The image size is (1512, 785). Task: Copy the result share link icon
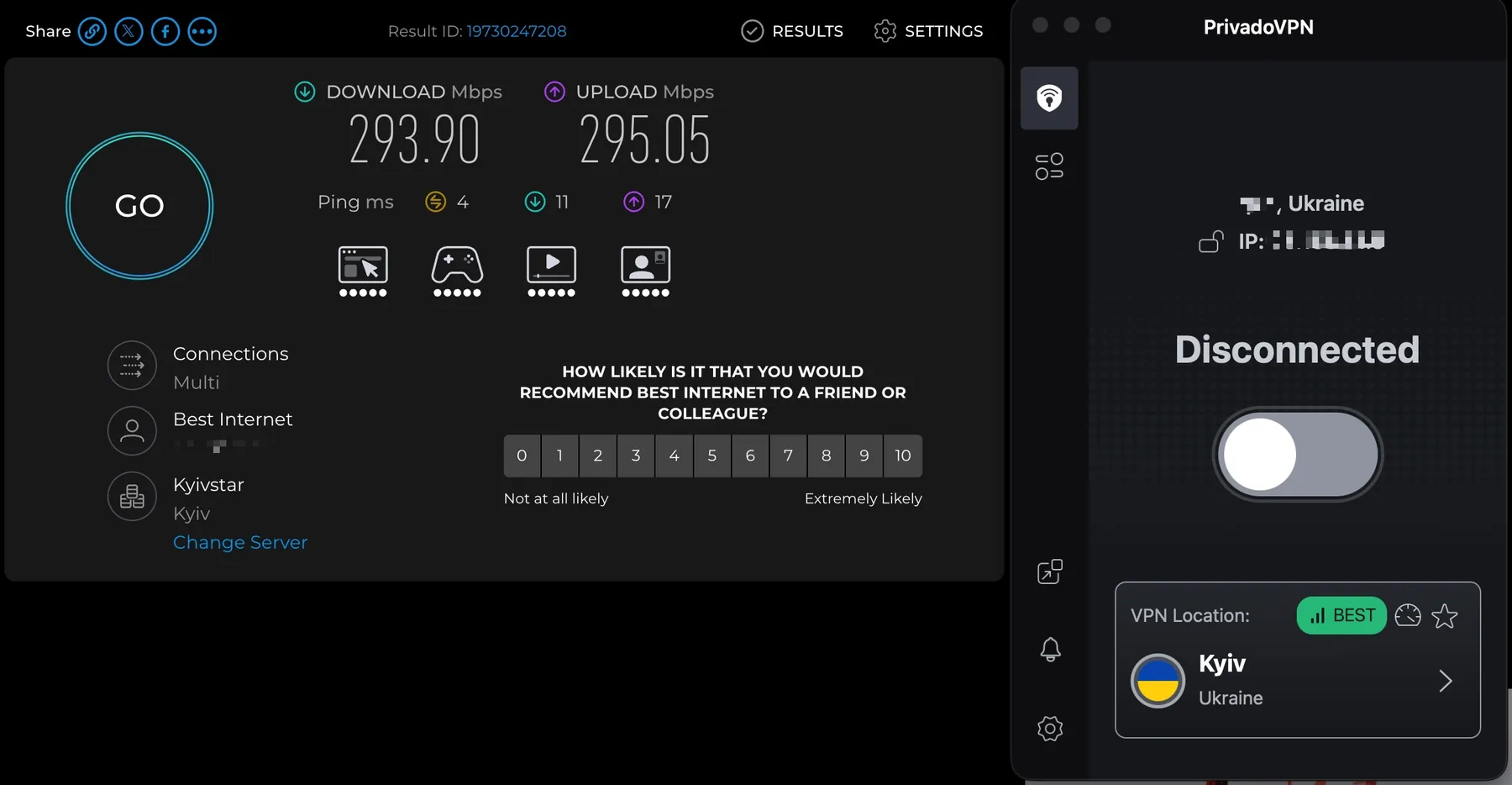[92, 32]
